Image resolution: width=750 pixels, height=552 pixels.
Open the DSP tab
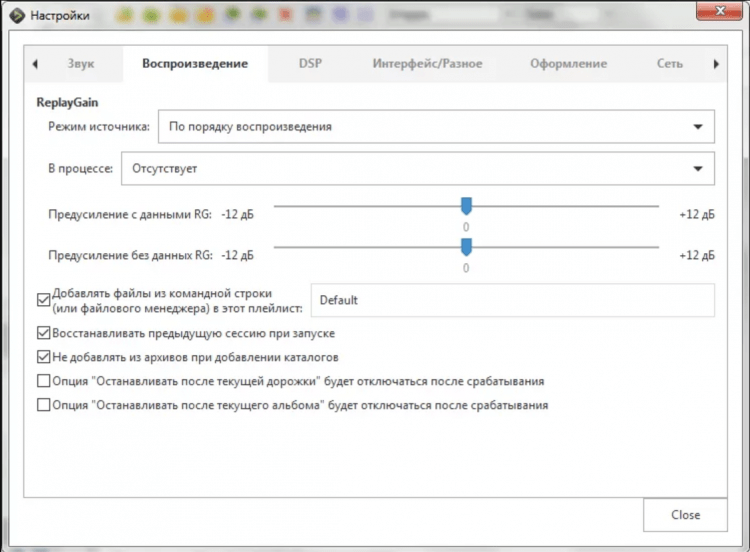(x=310, y=64)
